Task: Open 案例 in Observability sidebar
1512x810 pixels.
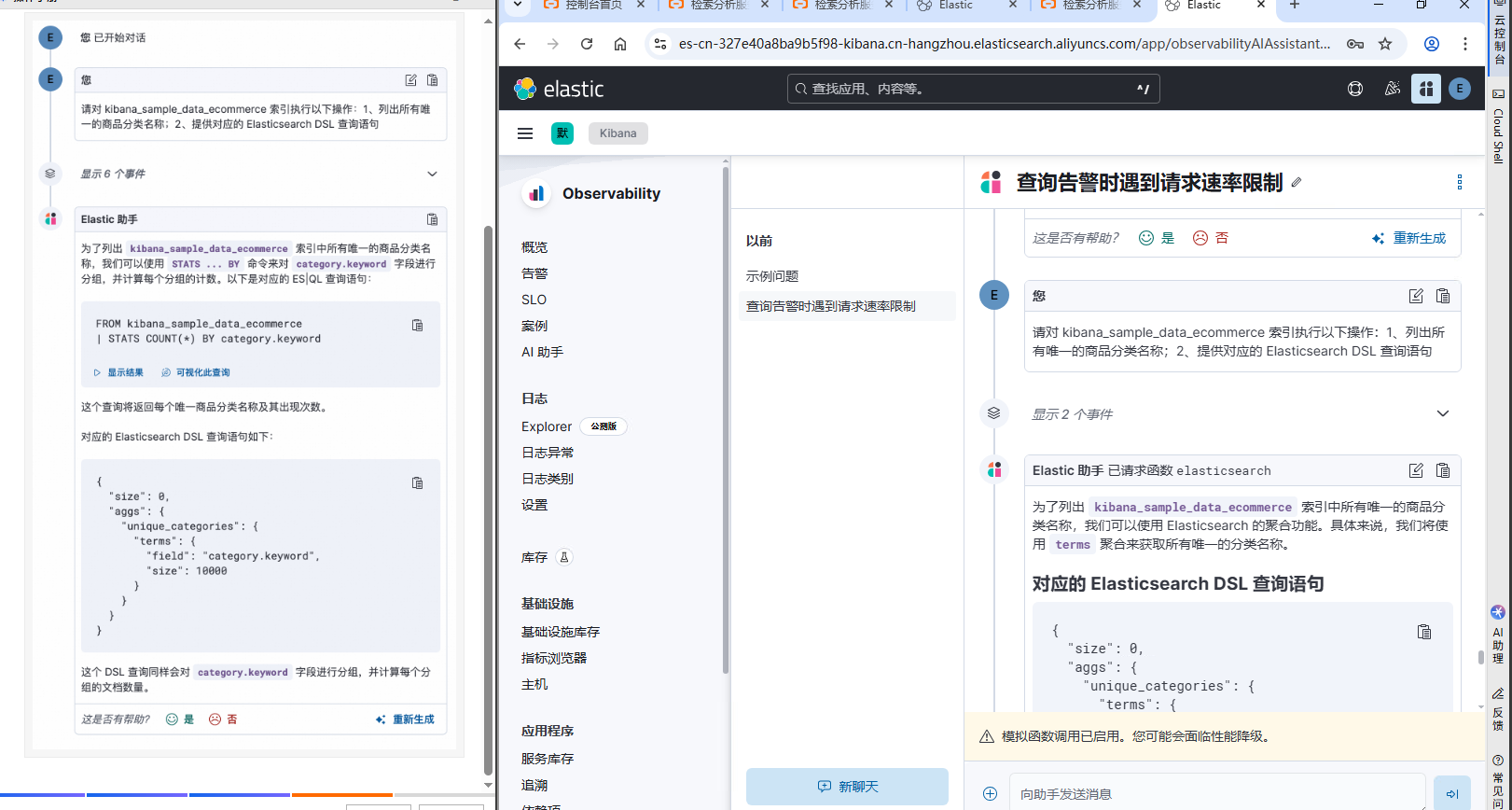Action: (534, 326)
